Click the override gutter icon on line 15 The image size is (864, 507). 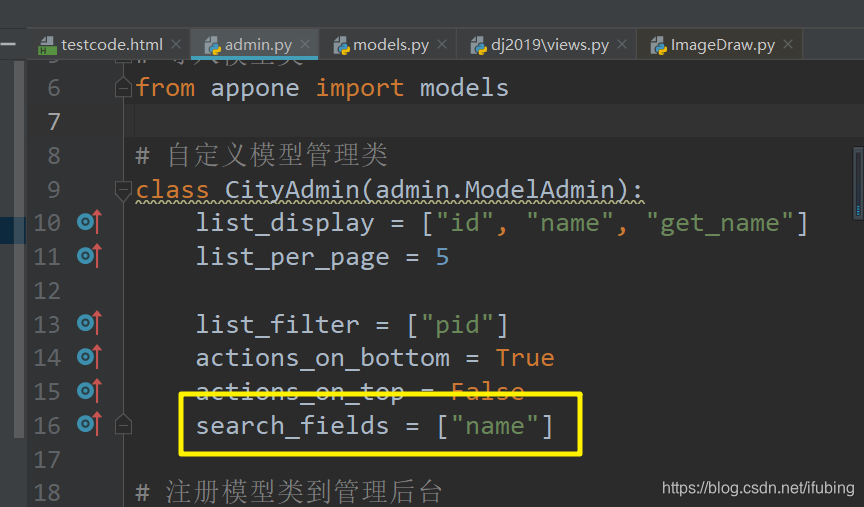(x=90, y=391)
